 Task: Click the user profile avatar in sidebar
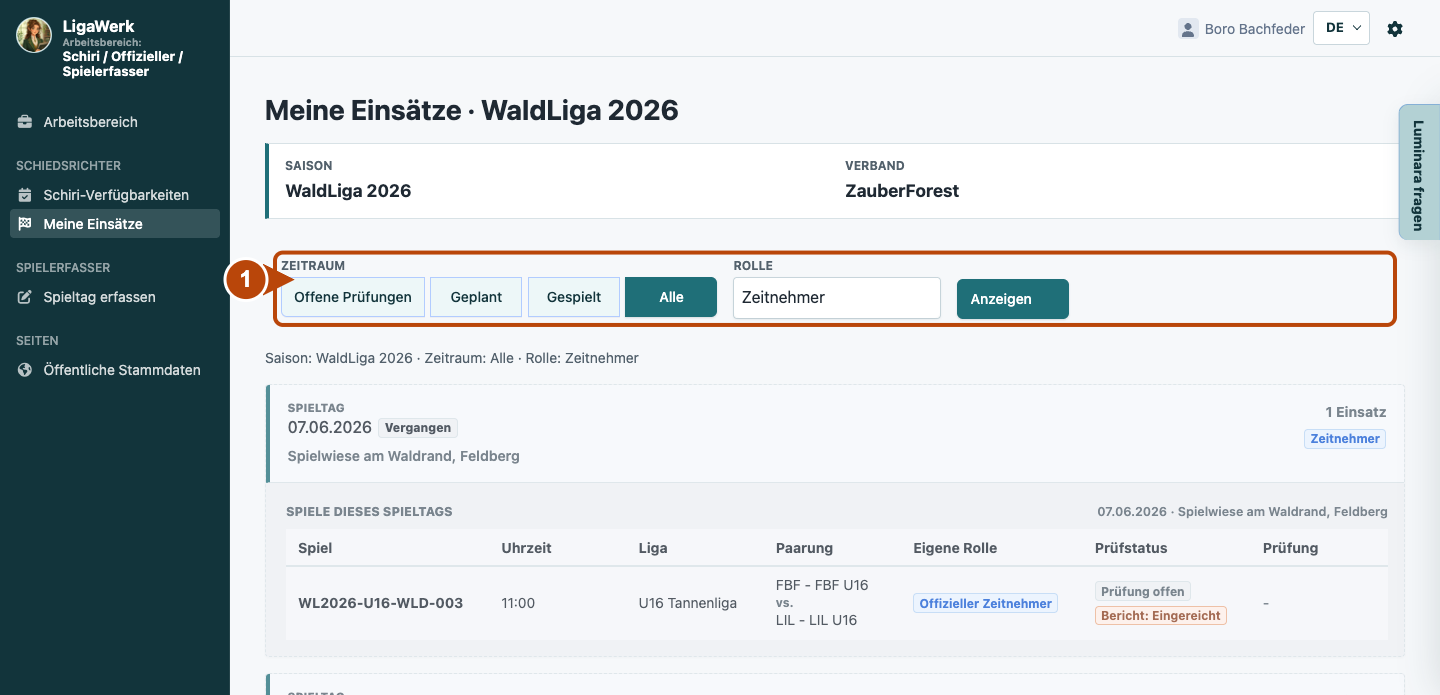click(x=34, y=35)
